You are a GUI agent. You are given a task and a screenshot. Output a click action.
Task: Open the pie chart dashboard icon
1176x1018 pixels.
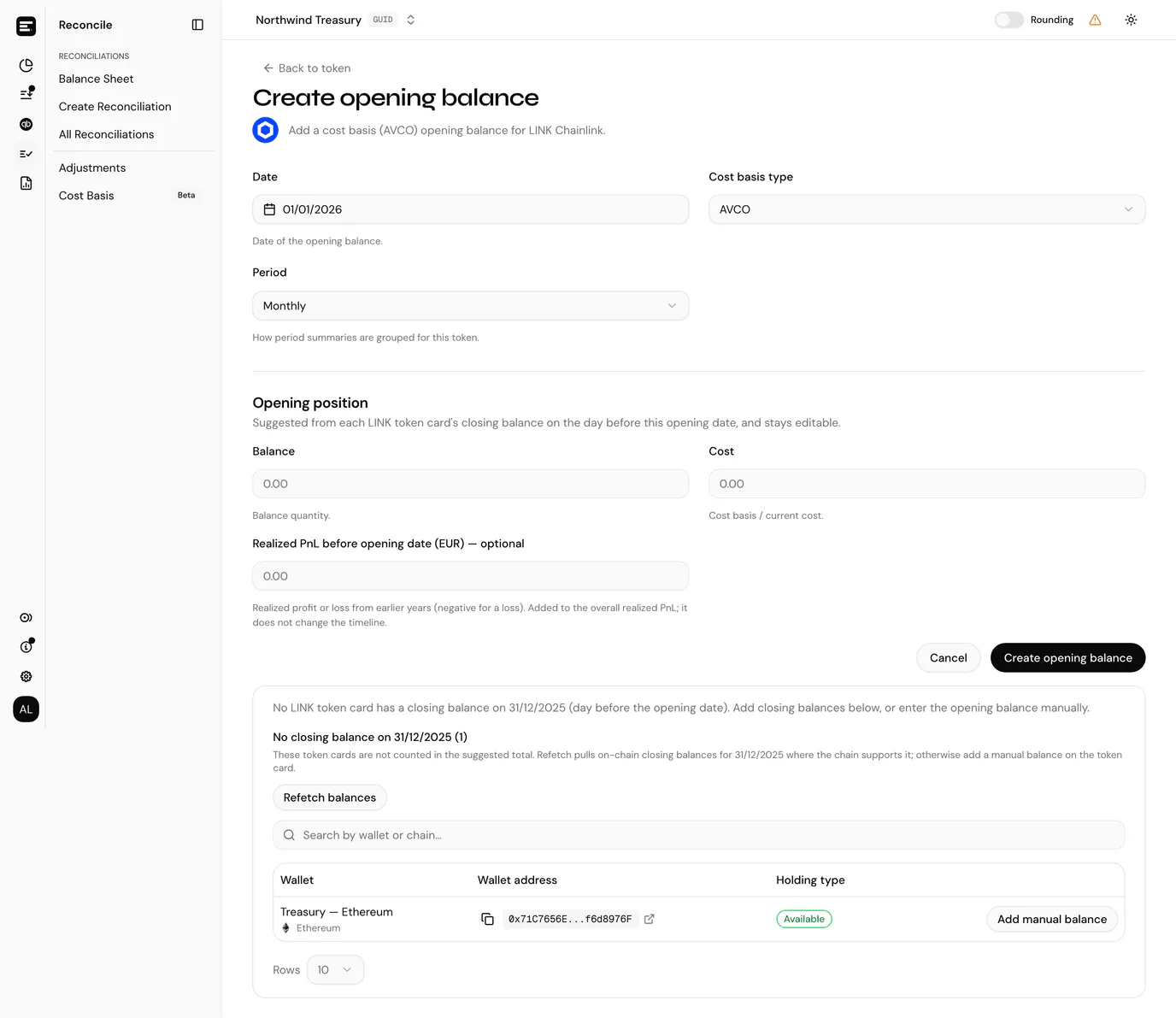(26, 65)
